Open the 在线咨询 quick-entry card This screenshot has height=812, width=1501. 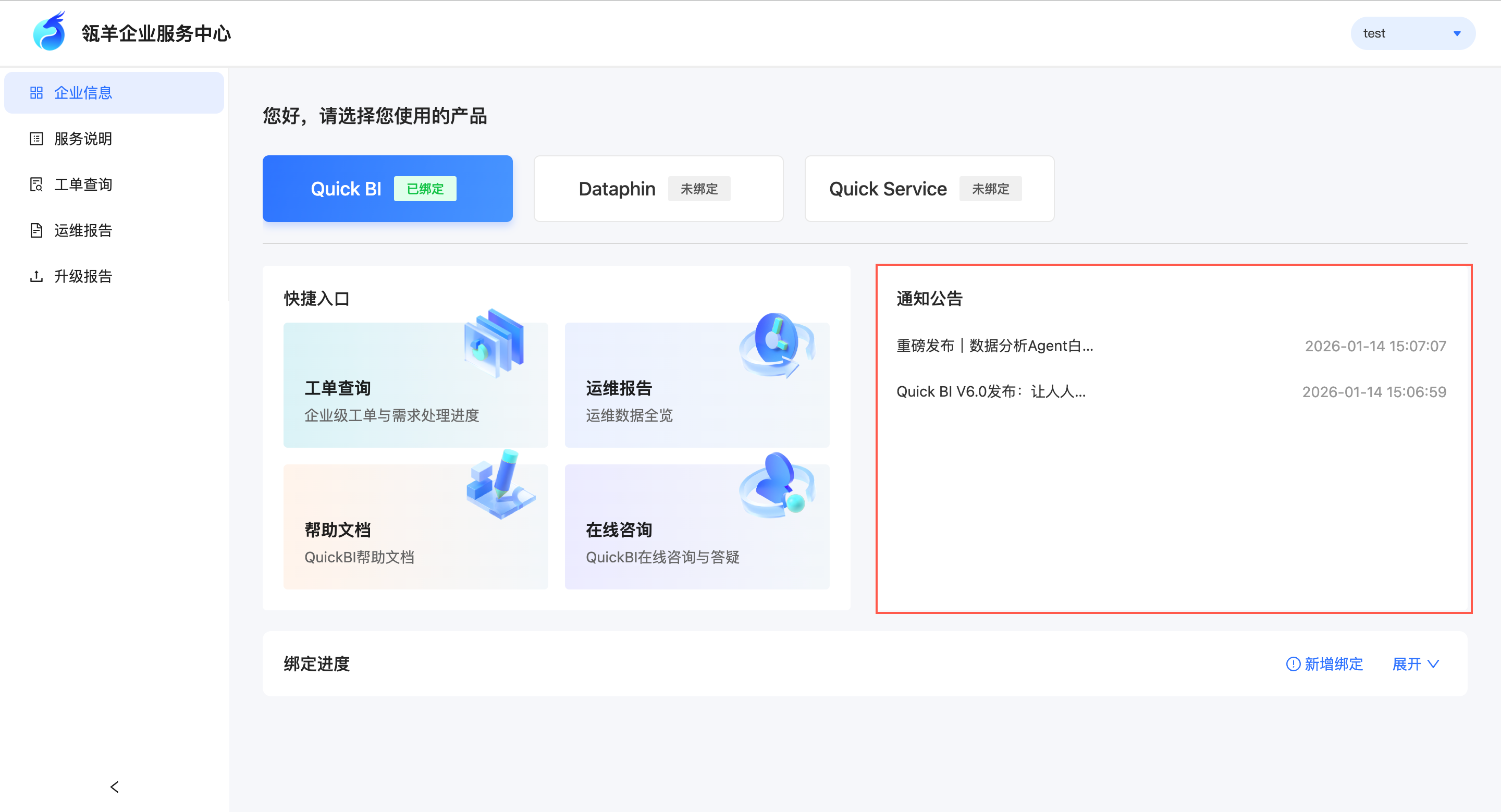(696, 526)
